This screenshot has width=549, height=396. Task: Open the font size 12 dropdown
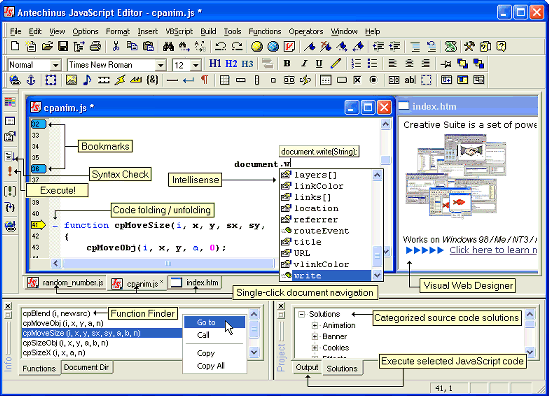point(196,65)
